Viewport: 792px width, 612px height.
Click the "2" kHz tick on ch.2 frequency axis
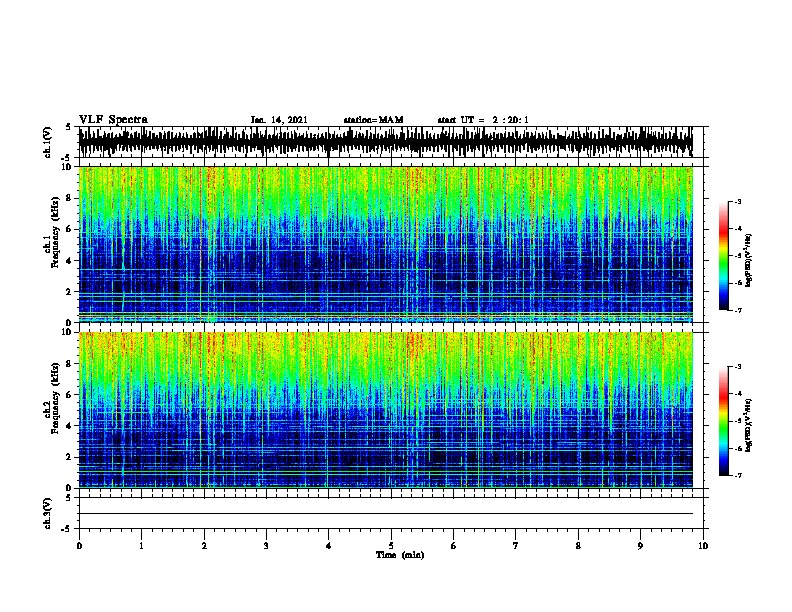pyautogui.click(x=69, y=457)
